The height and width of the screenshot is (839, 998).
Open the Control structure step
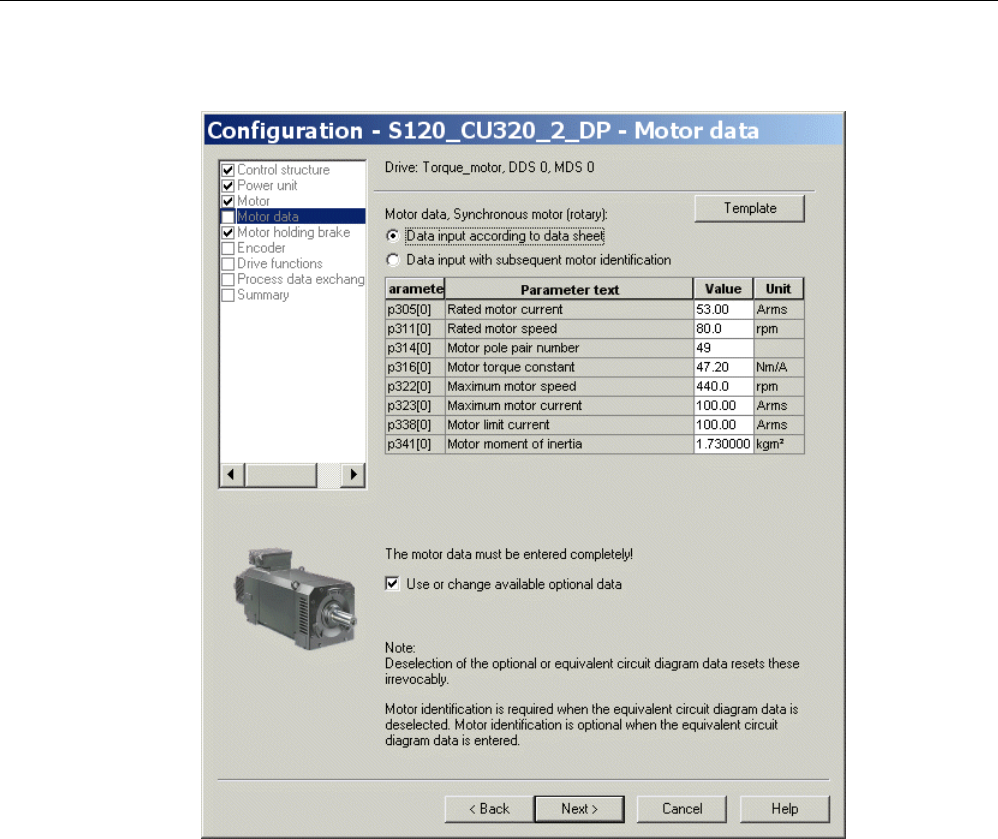point(283,170)
